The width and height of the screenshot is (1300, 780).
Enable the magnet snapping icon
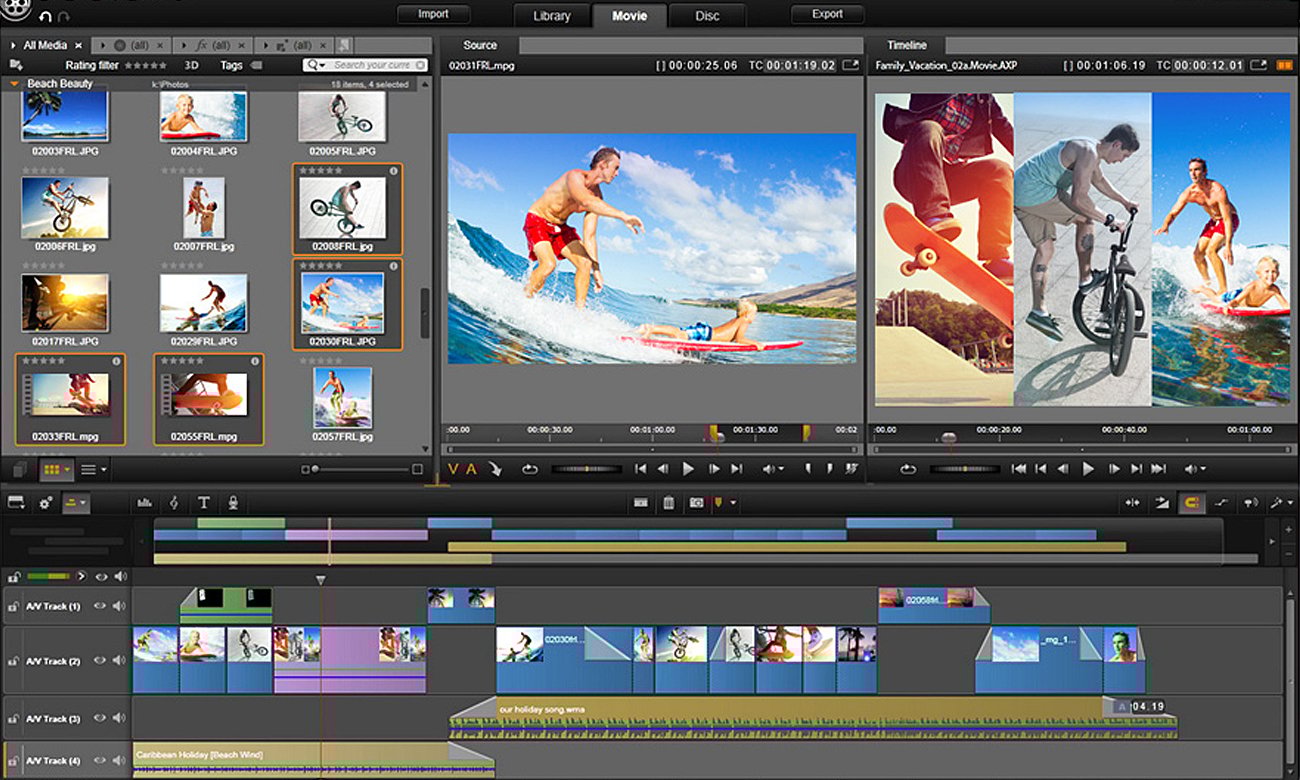click(x=1193, y=503)
